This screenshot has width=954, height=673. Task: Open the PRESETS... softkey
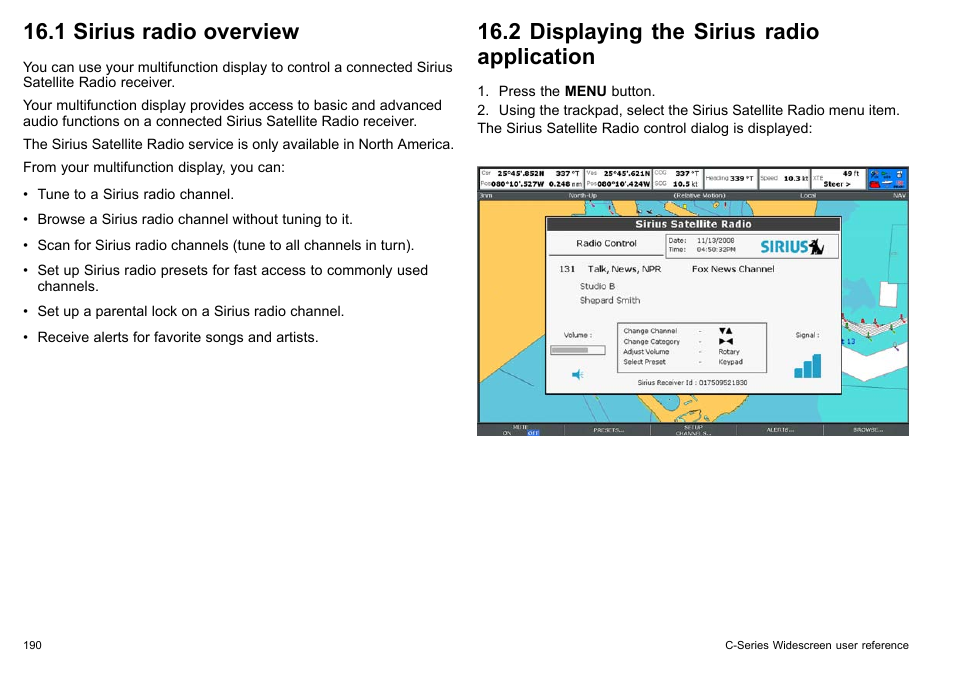click(608, 430)
